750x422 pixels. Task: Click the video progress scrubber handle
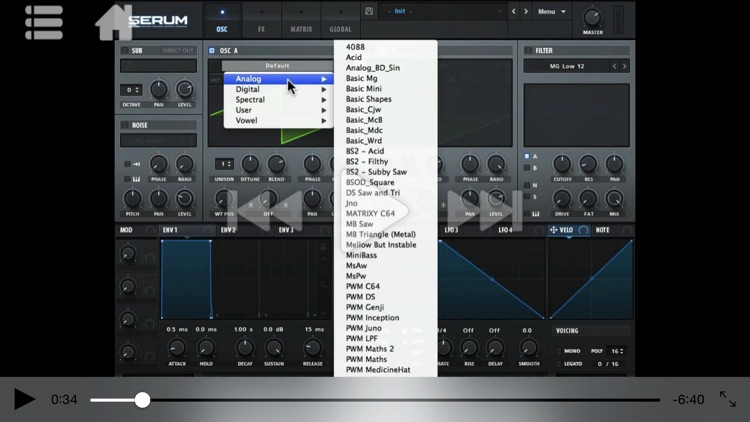tap(142, 400)
